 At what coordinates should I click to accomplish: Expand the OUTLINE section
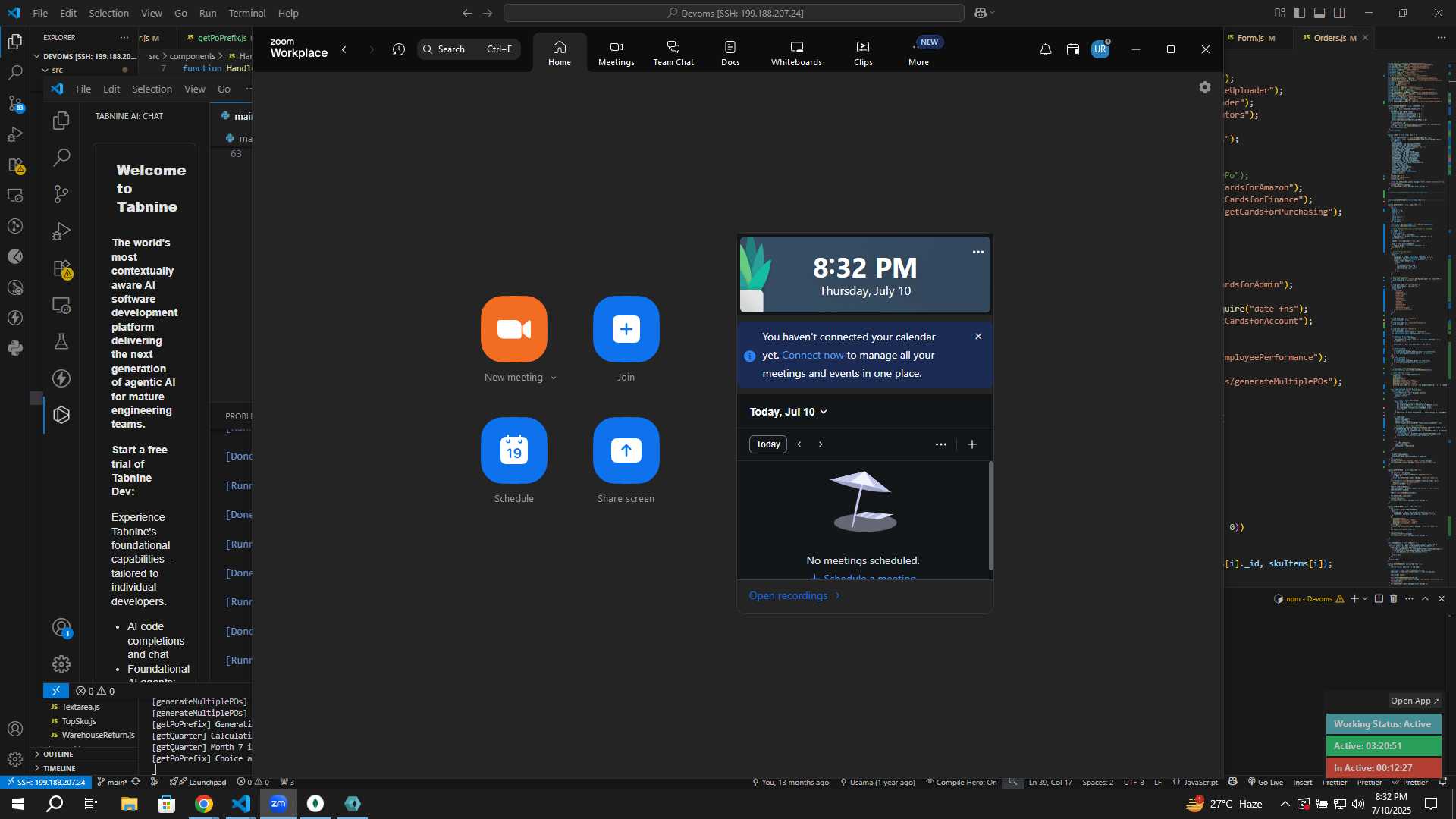point(58,754)
